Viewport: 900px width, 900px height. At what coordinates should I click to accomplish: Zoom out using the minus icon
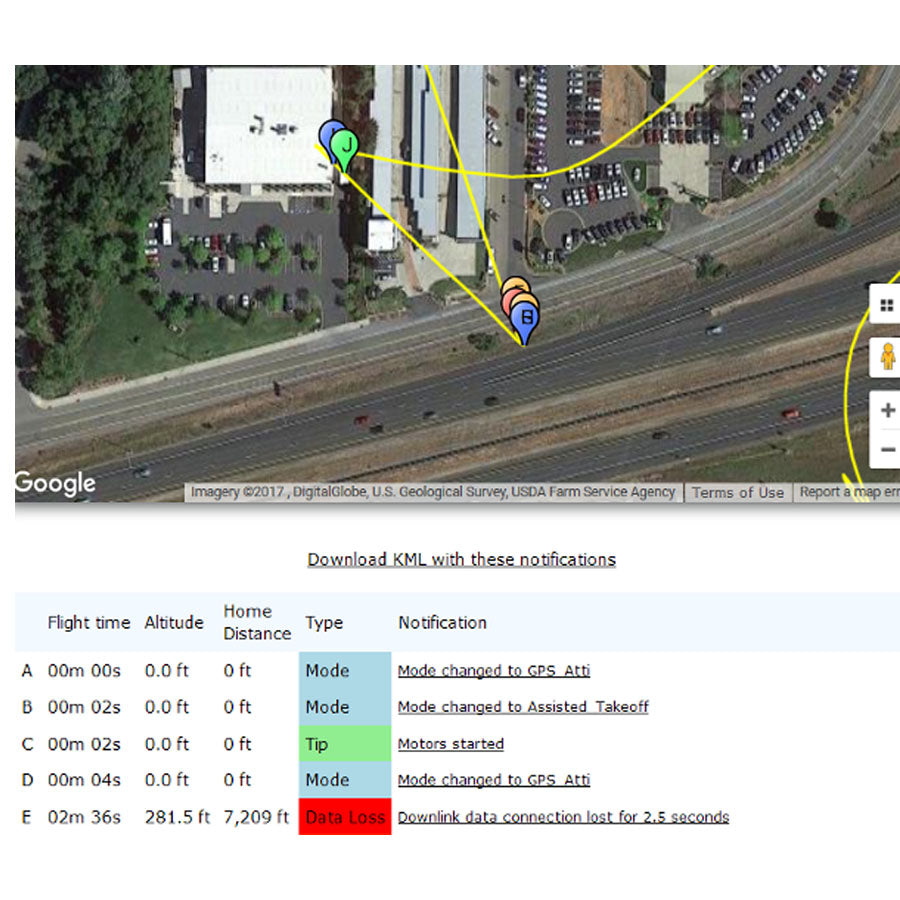point(888,451)
